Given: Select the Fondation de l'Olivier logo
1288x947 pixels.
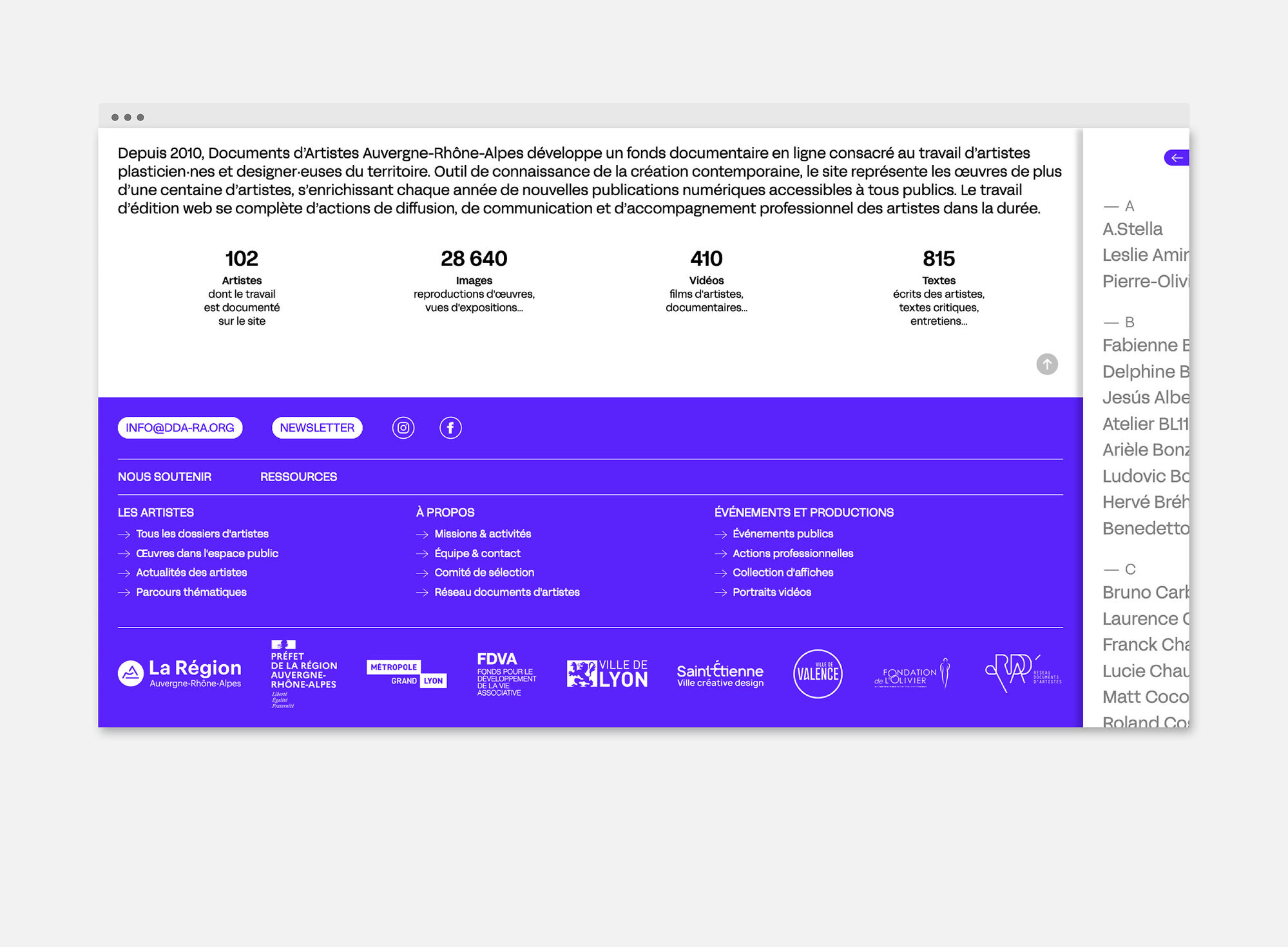Looking at the screenshot, I should pyautogui.click(x=911, y=674).
